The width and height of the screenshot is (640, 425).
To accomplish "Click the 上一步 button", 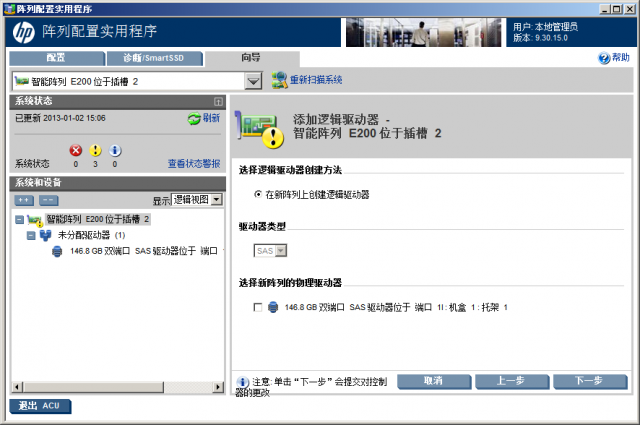I will [511, 381].
